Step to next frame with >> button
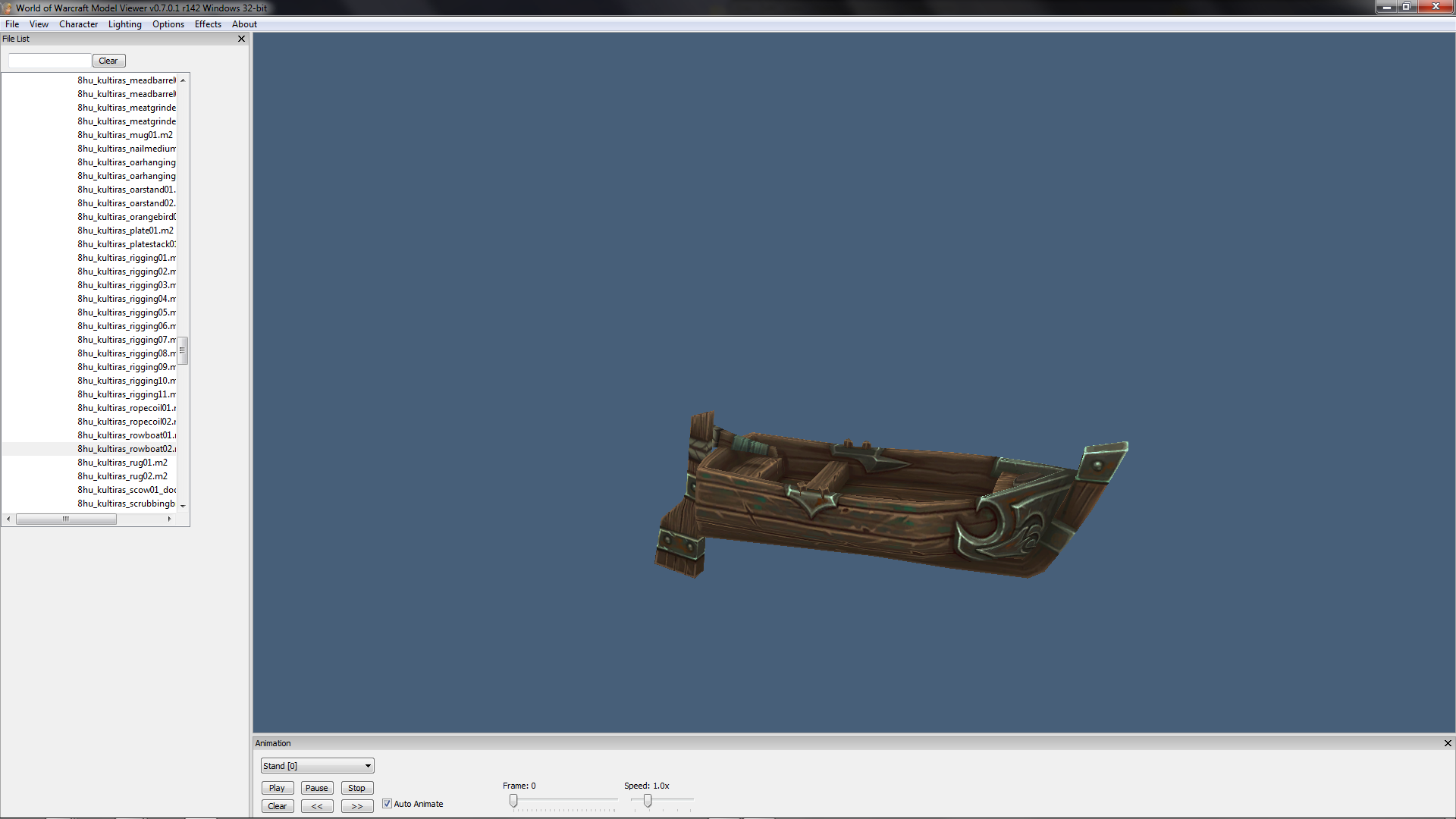This screenshot has width=1456, height=819. (356, 806)
